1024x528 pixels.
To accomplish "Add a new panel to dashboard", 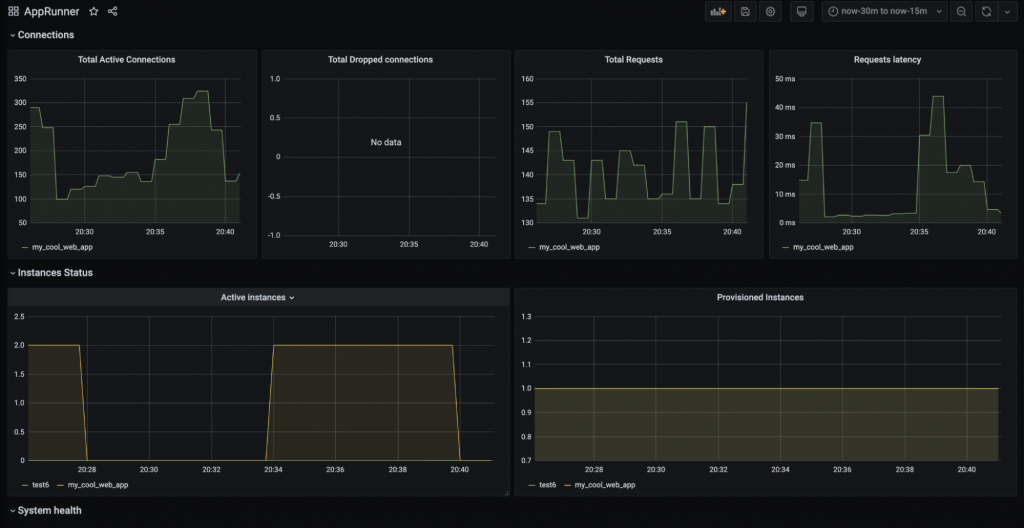I will (x=718, y=11).
